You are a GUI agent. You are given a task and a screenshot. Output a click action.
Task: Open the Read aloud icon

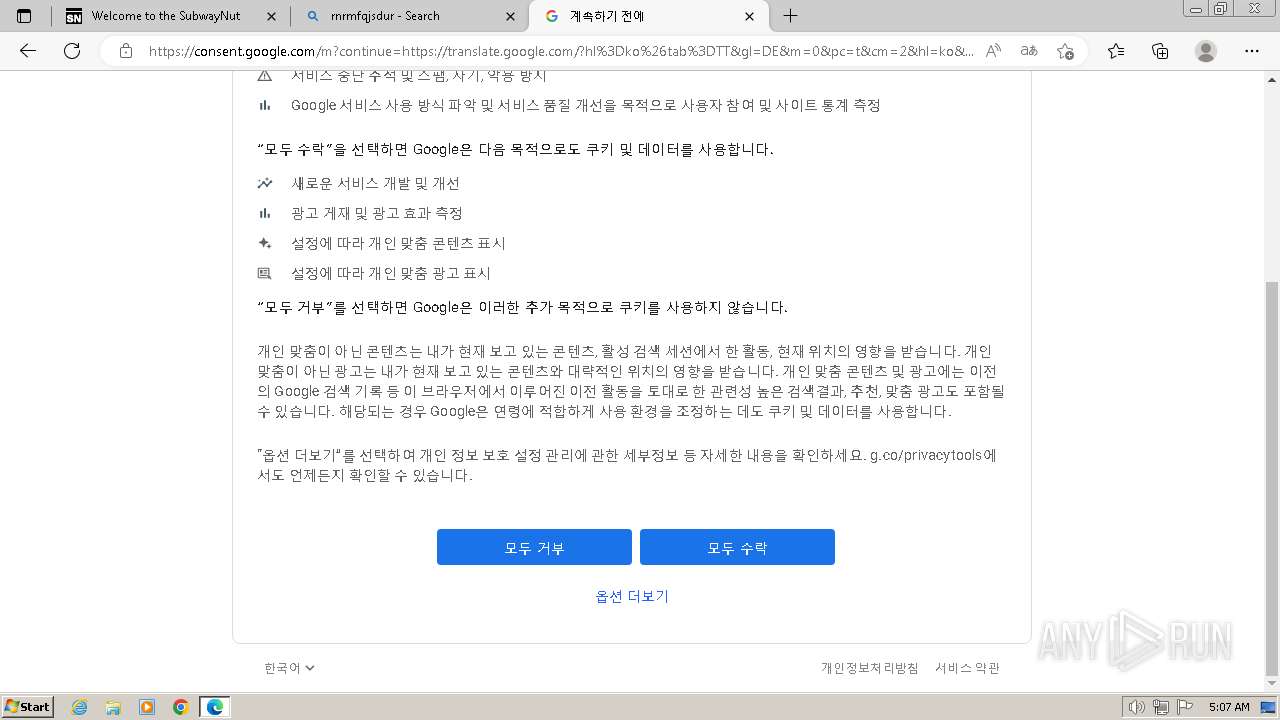click(993, 51)
